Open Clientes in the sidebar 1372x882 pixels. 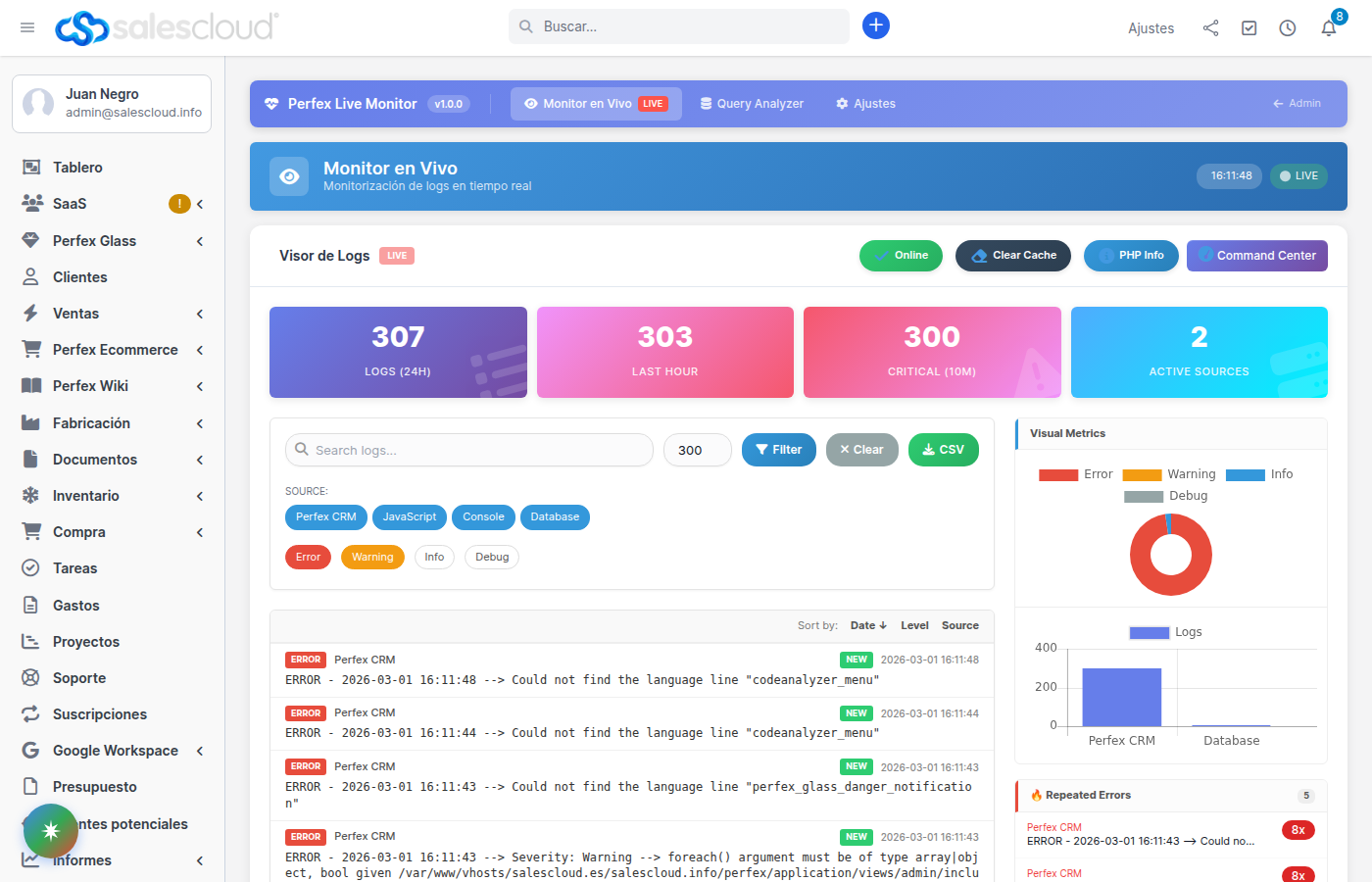coord(79,277)
